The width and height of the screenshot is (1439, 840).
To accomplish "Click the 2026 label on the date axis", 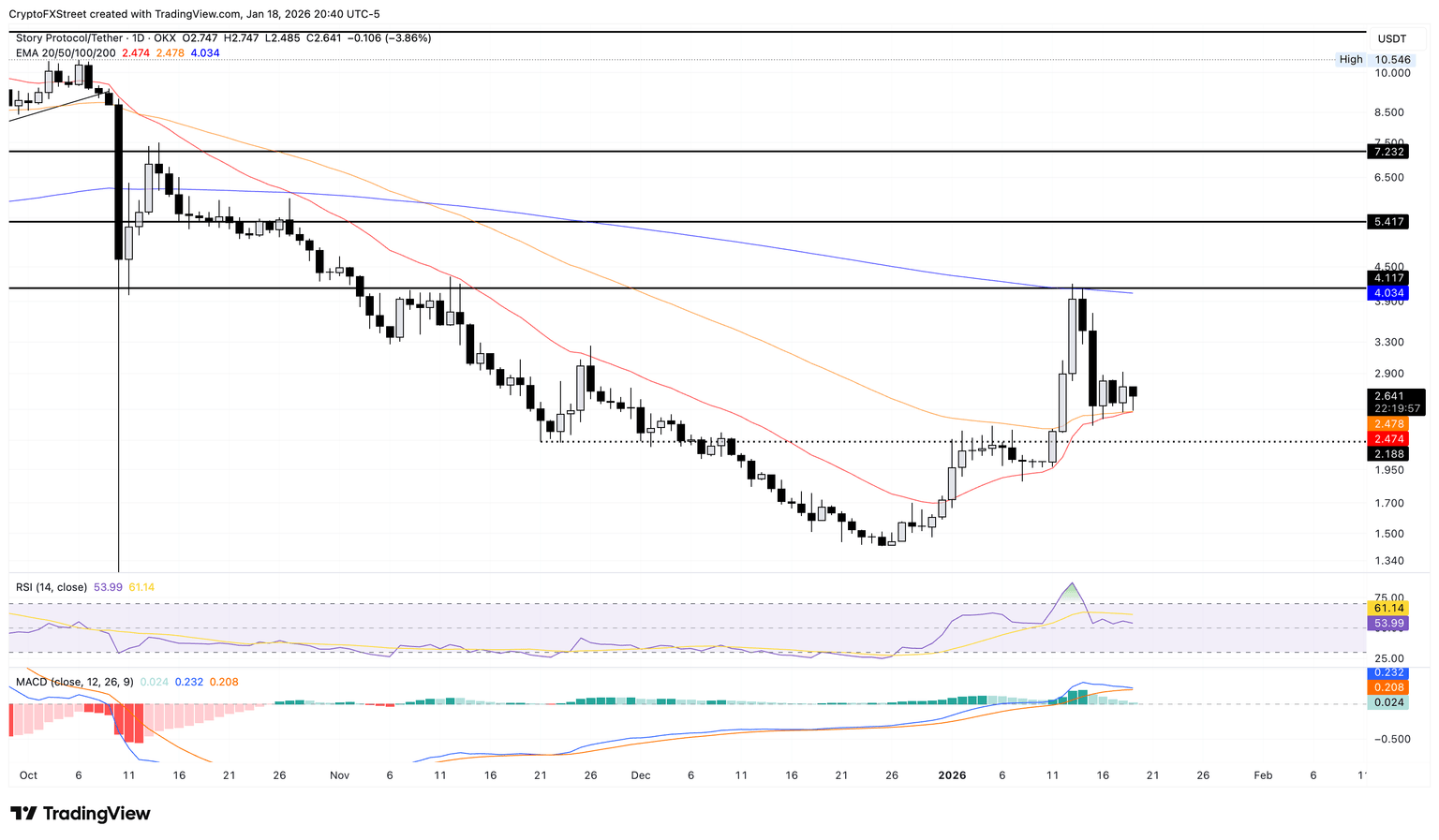I will (952, 775).
